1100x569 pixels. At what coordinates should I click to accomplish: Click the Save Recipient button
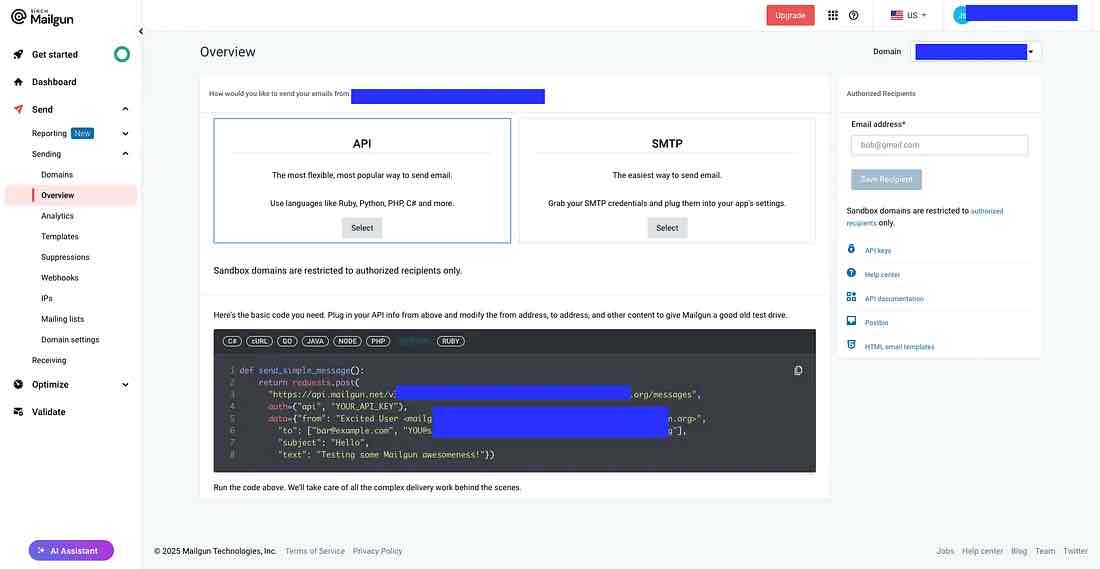tap(886, 180)
